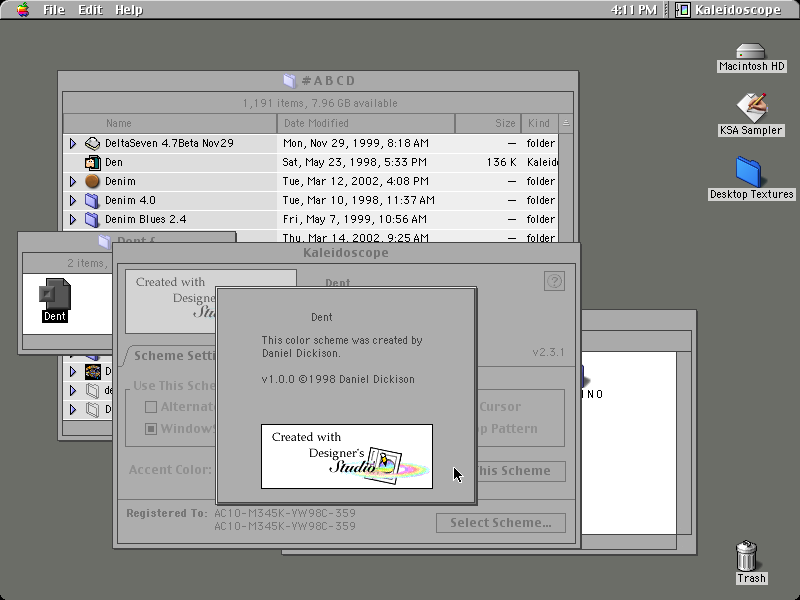The width and height of the screenshot is (800, 600).
Task: Click the colorful mosaic icon in the file list
Action: pos(92,371)
